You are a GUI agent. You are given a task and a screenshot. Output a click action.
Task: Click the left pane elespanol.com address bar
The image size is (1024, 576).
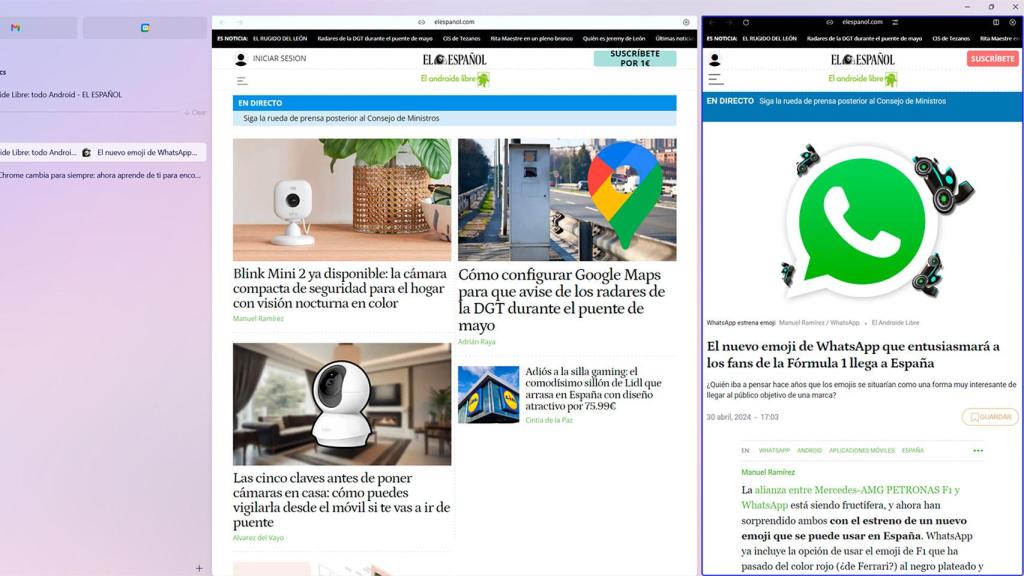(x=454, y=22)
